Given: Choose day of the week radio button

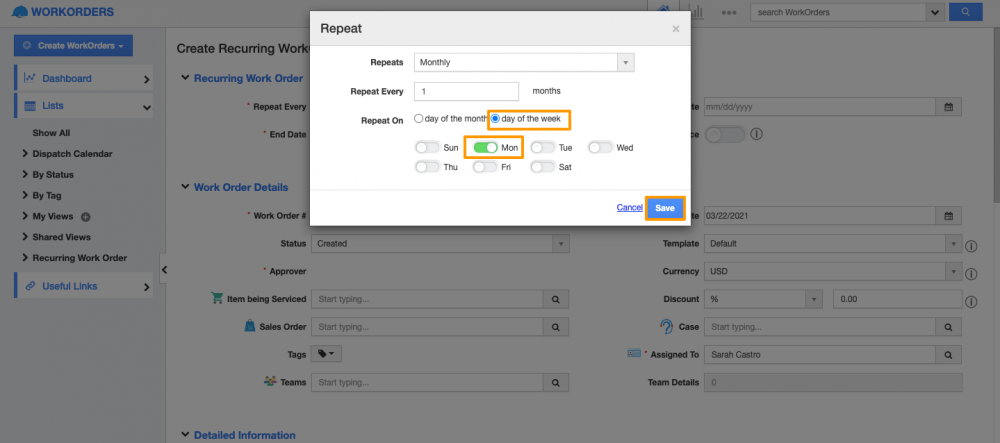Looking at the screenshot, I should tap(494, 119).
